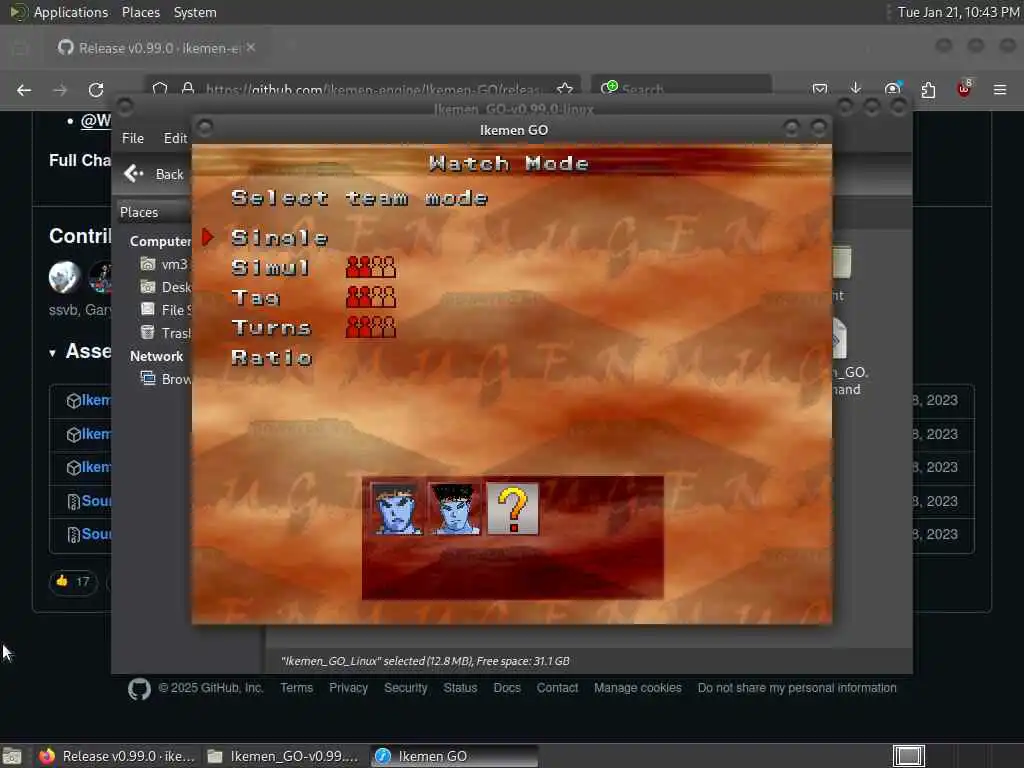Click GitHub logo in footer
The image size is (1024, 768).
click(139, 689)
